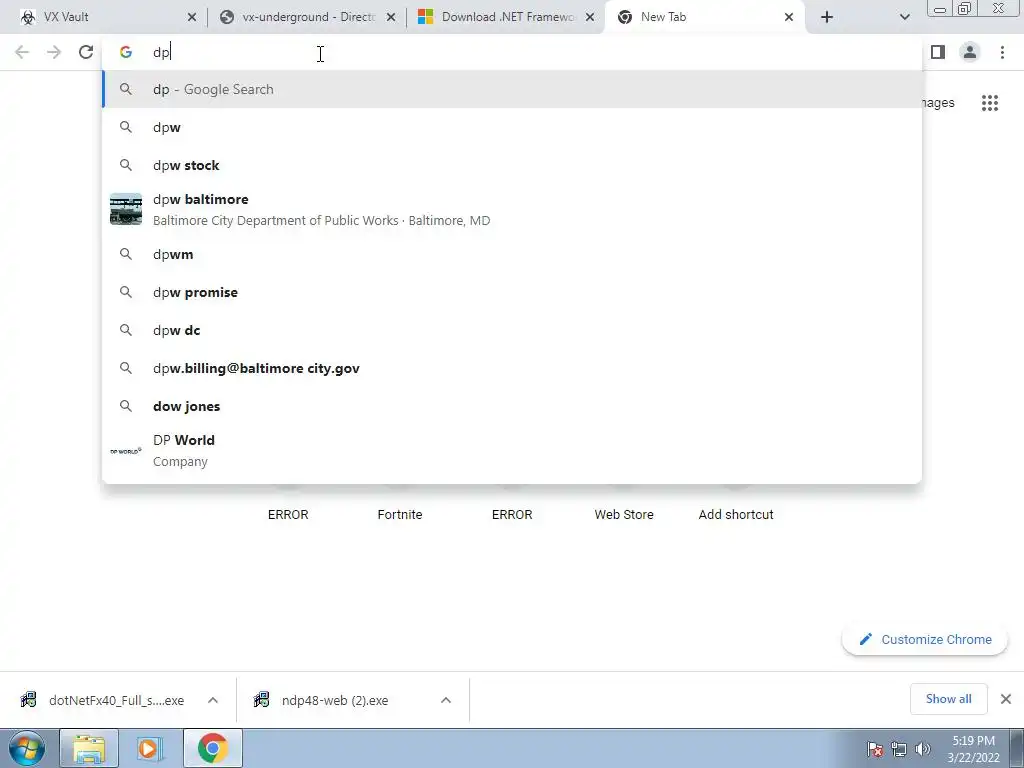Screen dimensions: 1024x768
Task: Open the Action Center flag icon
Action: tap(875, 749)
